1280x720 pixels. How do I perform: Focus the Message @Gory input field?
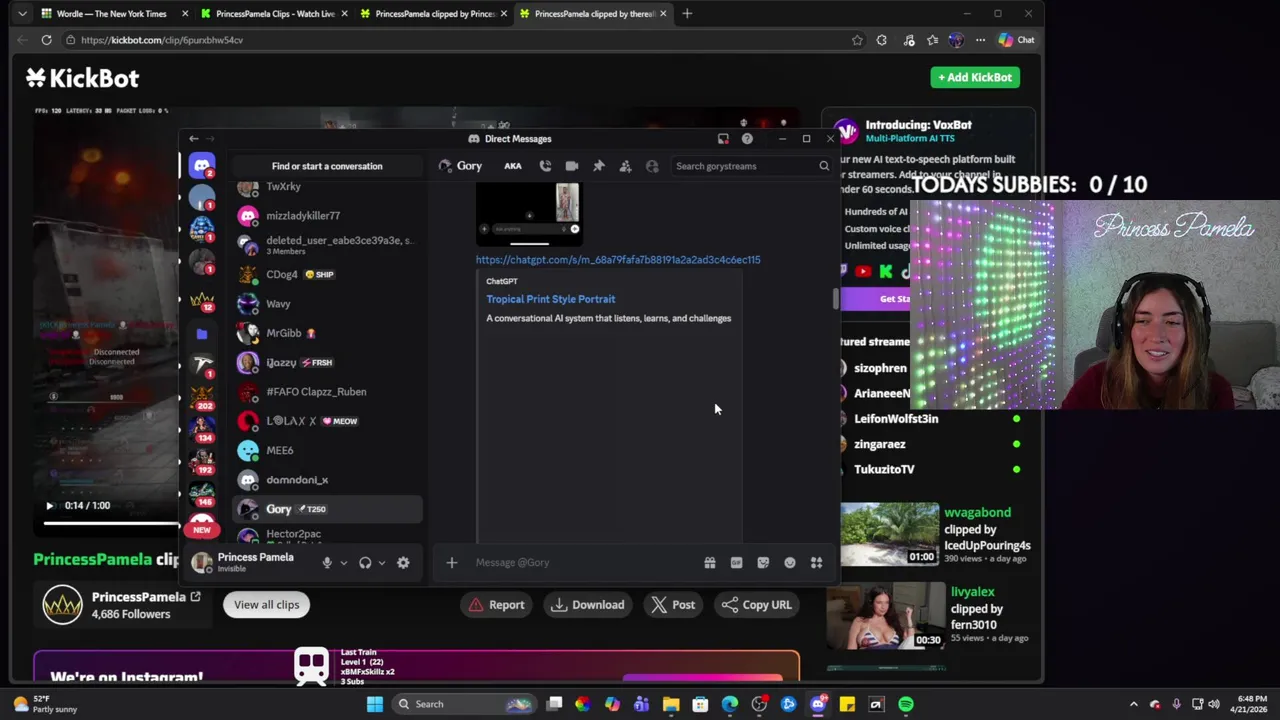click(x=585, y=563)
